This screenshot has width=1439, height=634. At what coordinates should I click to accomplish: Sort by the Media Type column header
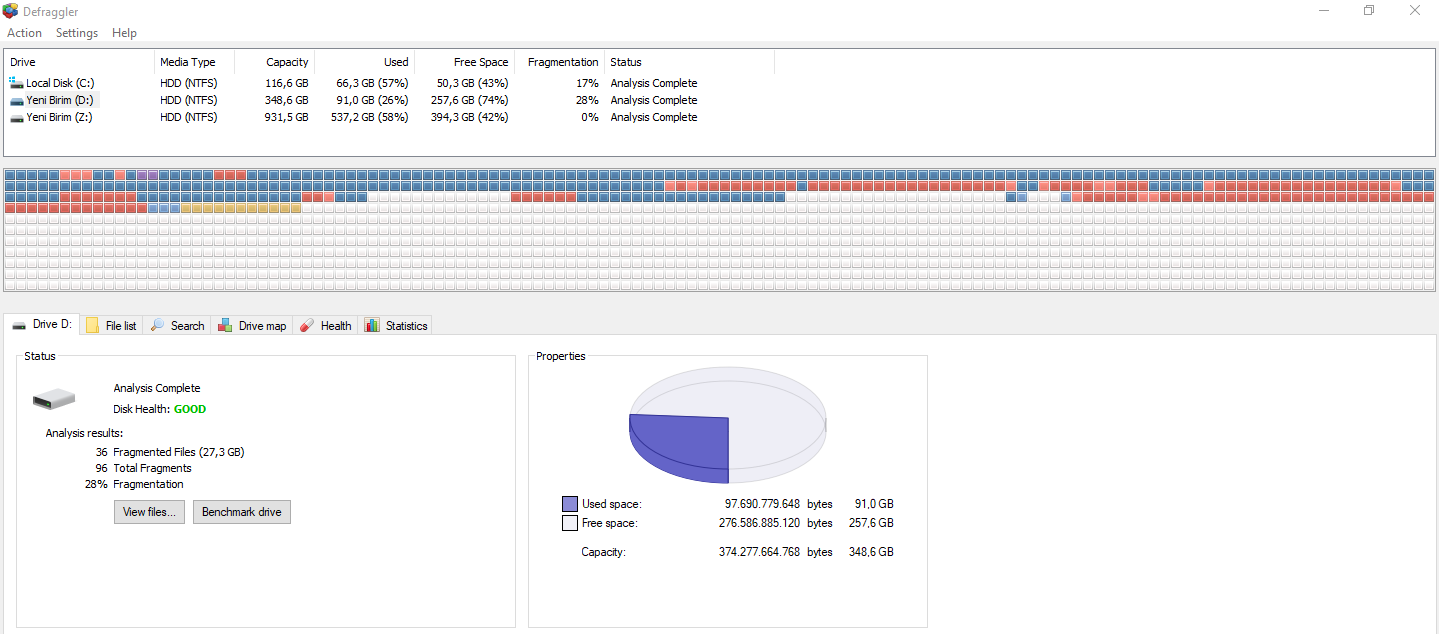(194, 62)
